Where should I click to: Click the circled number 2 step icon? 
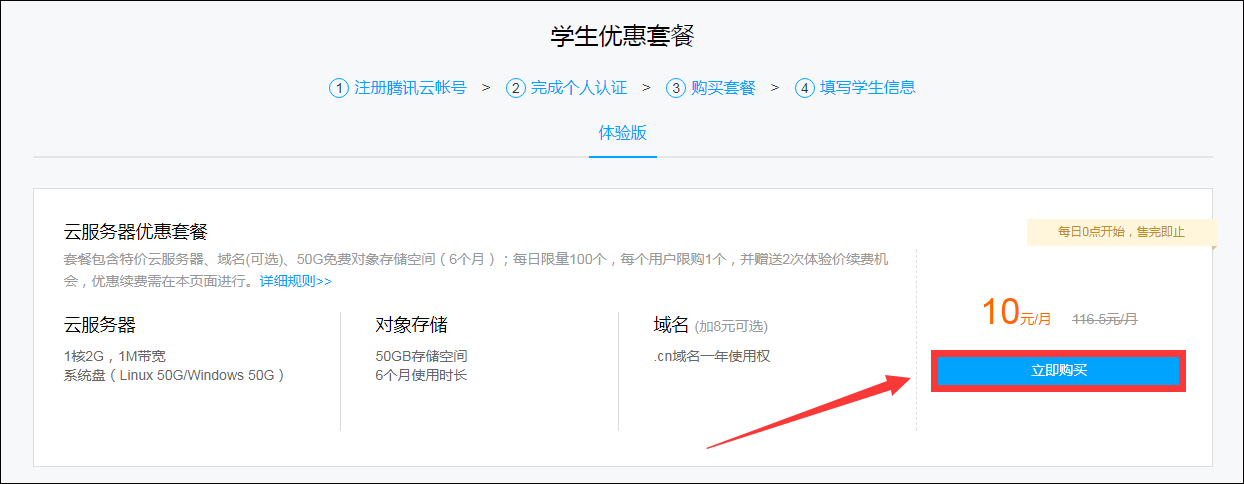click(516, 88)
